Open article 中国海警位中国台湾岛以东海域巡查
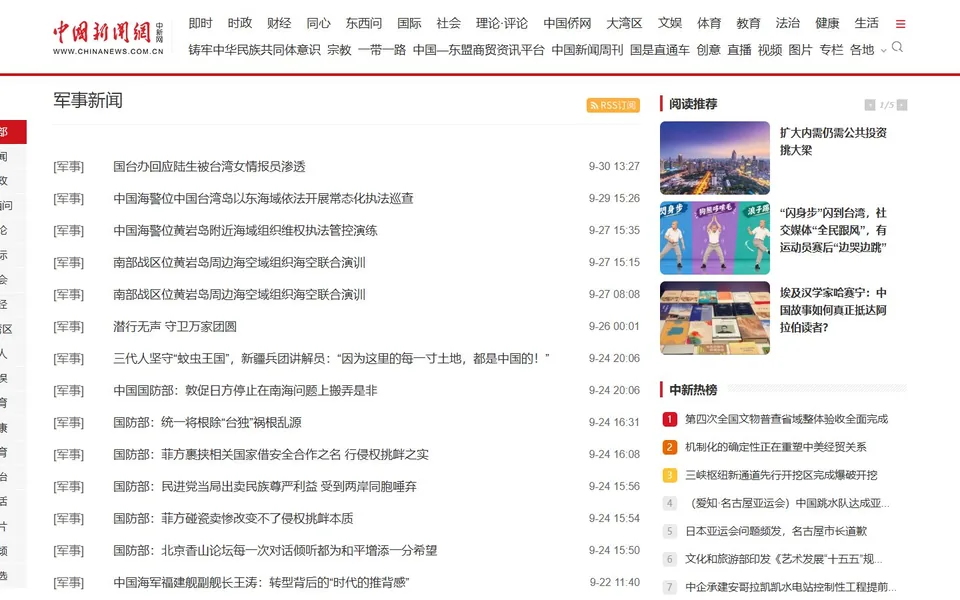 pyautogui.click(x=263, y=198)
